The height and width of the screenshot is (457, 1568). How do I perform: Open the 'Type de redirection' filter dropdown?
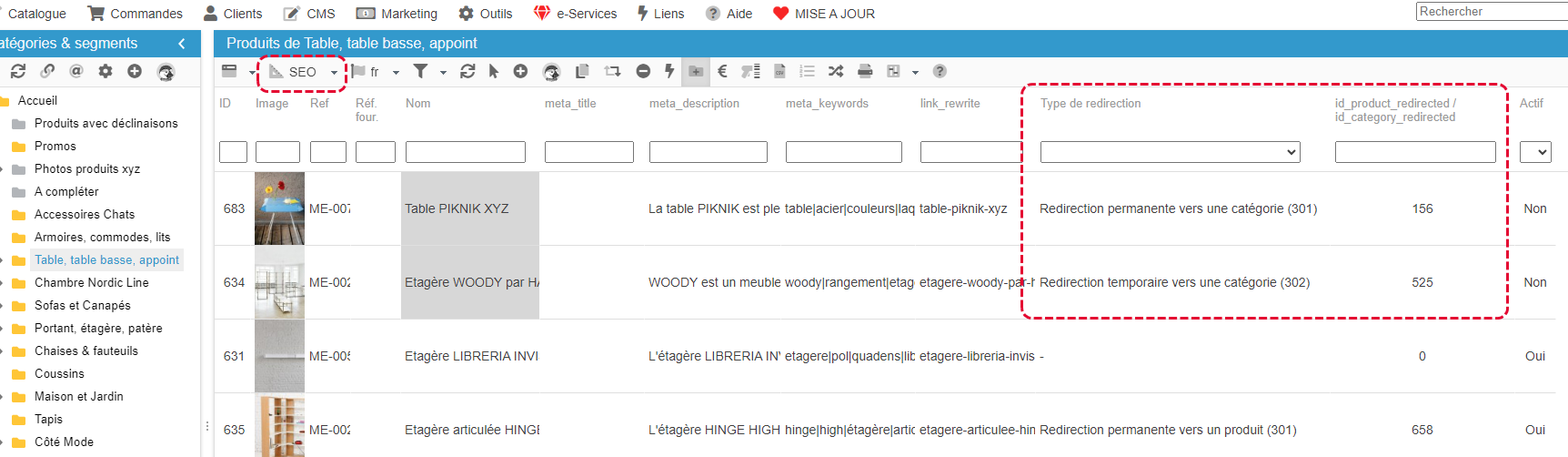click(1170, 152)
